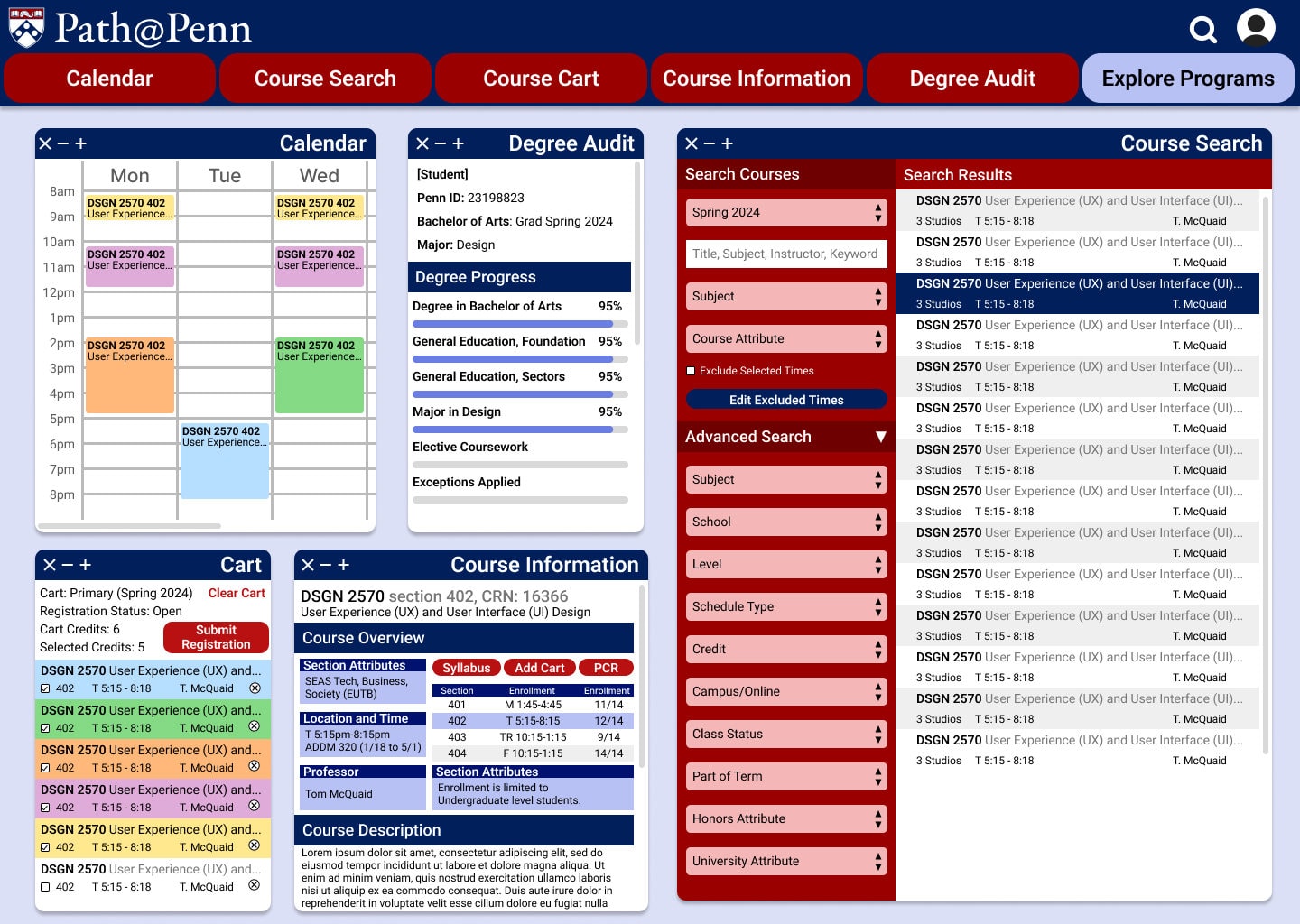Open the School dropdown

pyautogui.click(x=786, y=522)
